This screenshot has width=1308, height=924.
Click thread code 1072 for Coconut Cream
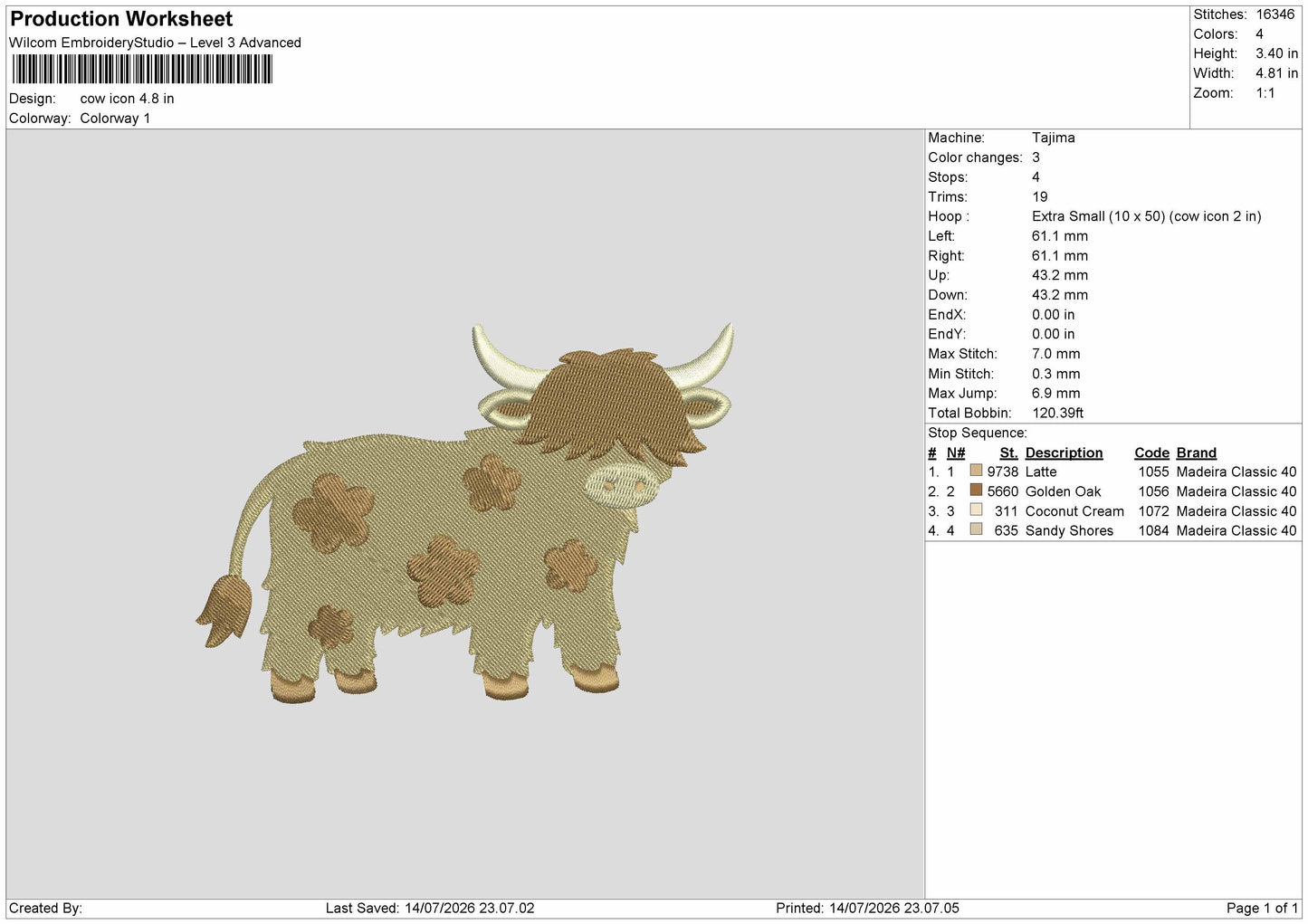(1153, 511)
